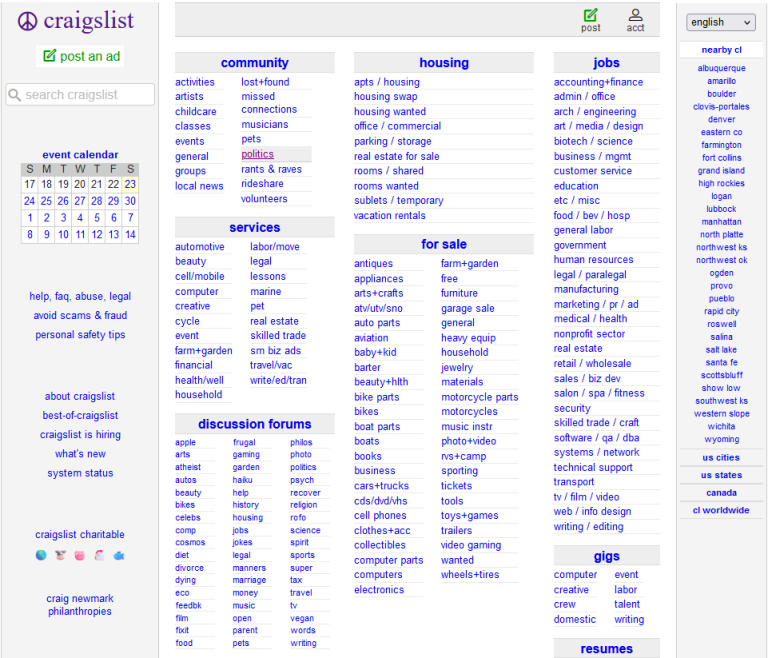Select day 14 in event calendar
768x658 pixels.
tap(130, 235)
